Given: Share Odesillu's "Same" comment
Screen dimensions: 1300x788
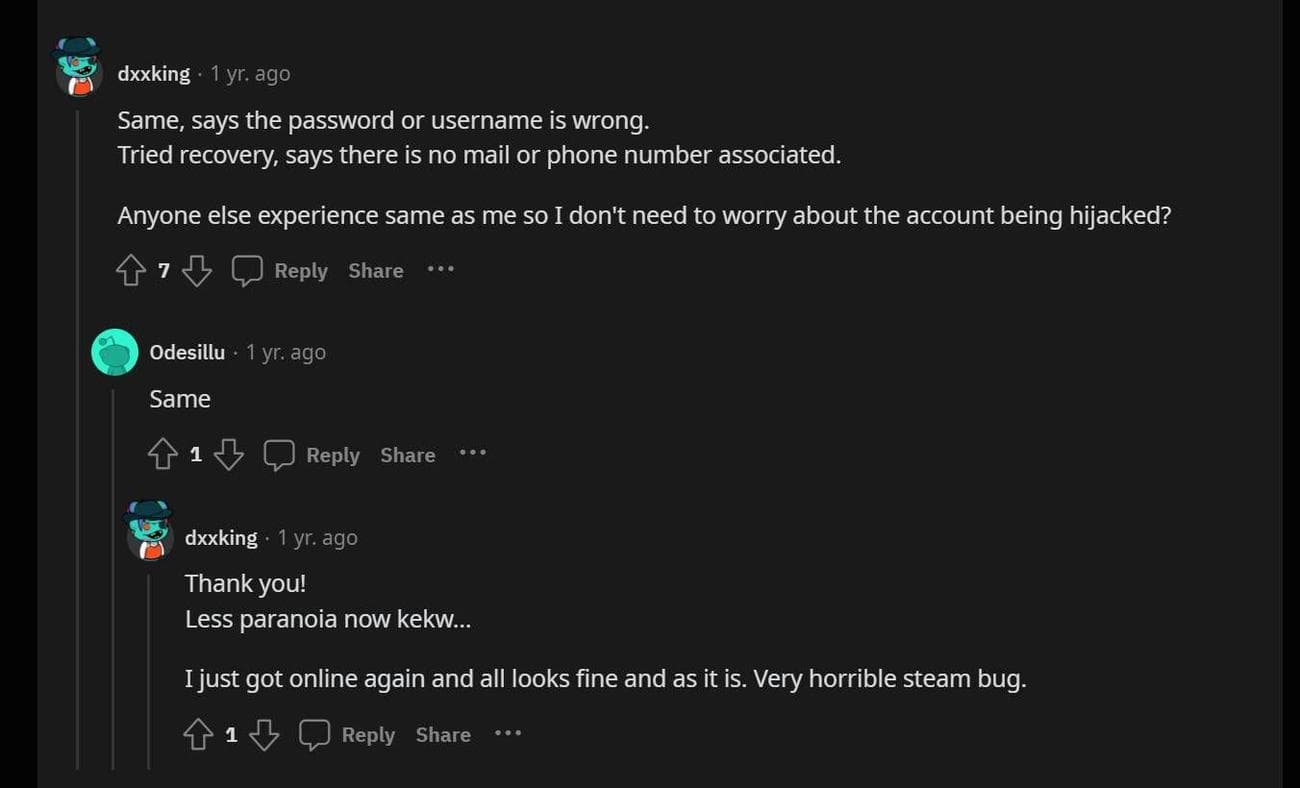Looking at the screenshot, I should 407,455.
